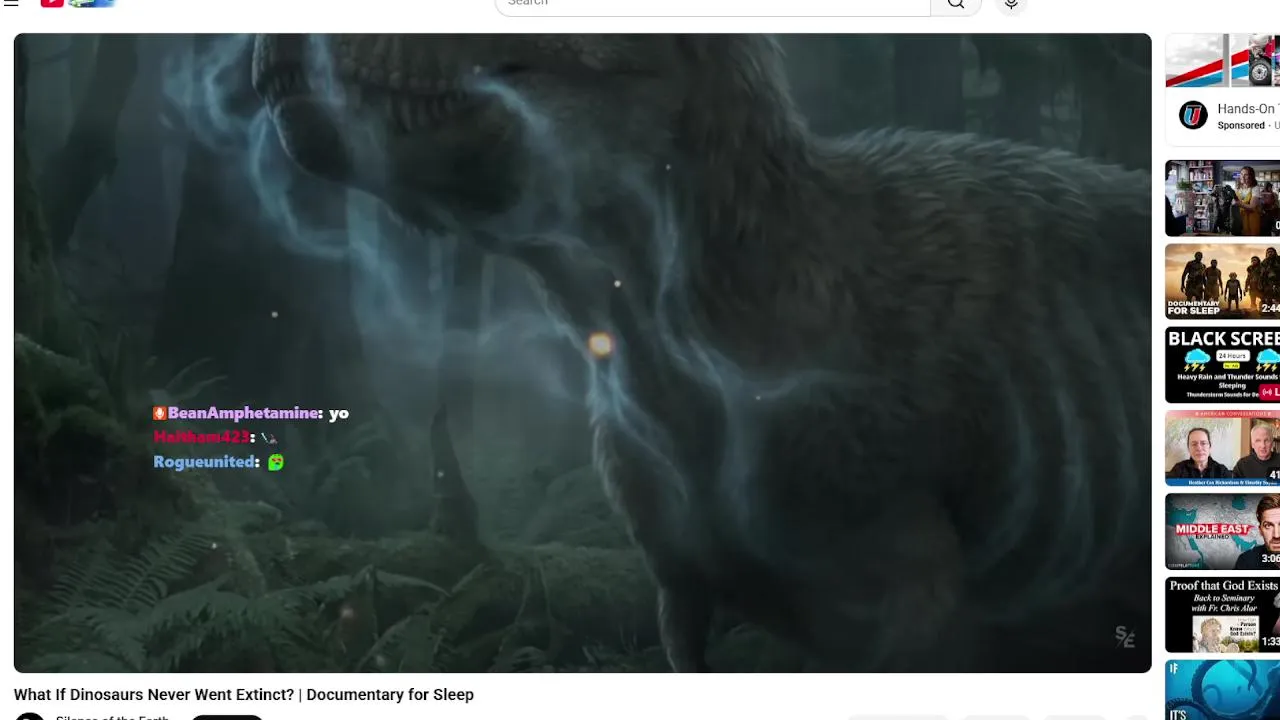Click the 'Rogueunited' chat username overlay

point(205,462)
